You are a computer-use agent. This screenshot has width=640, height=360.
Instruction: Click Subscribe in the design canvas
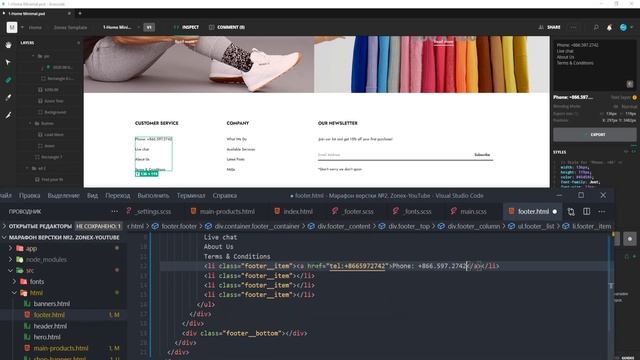point(482,155)
